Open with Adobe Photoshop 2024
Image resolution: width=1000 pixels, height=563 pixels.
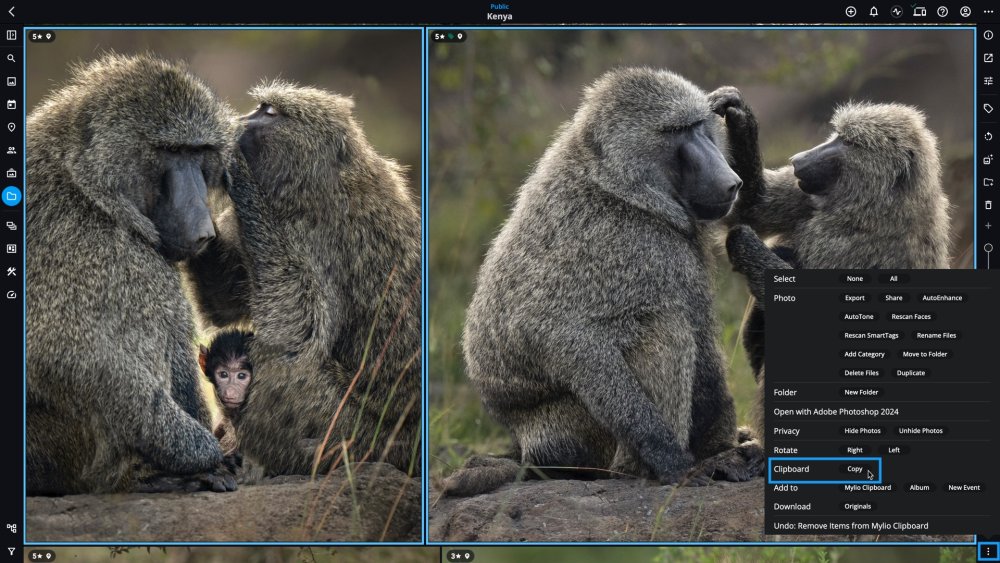pyautogui.click(x=836, y=412)
